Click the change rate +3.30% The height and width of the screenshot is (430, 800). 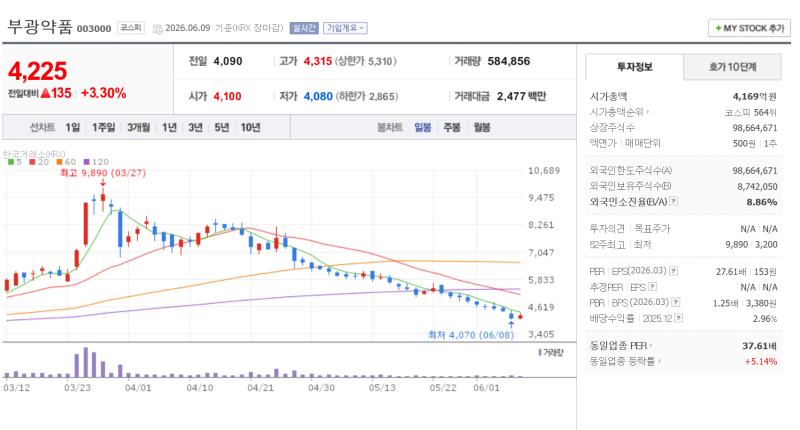coord(104,93)
